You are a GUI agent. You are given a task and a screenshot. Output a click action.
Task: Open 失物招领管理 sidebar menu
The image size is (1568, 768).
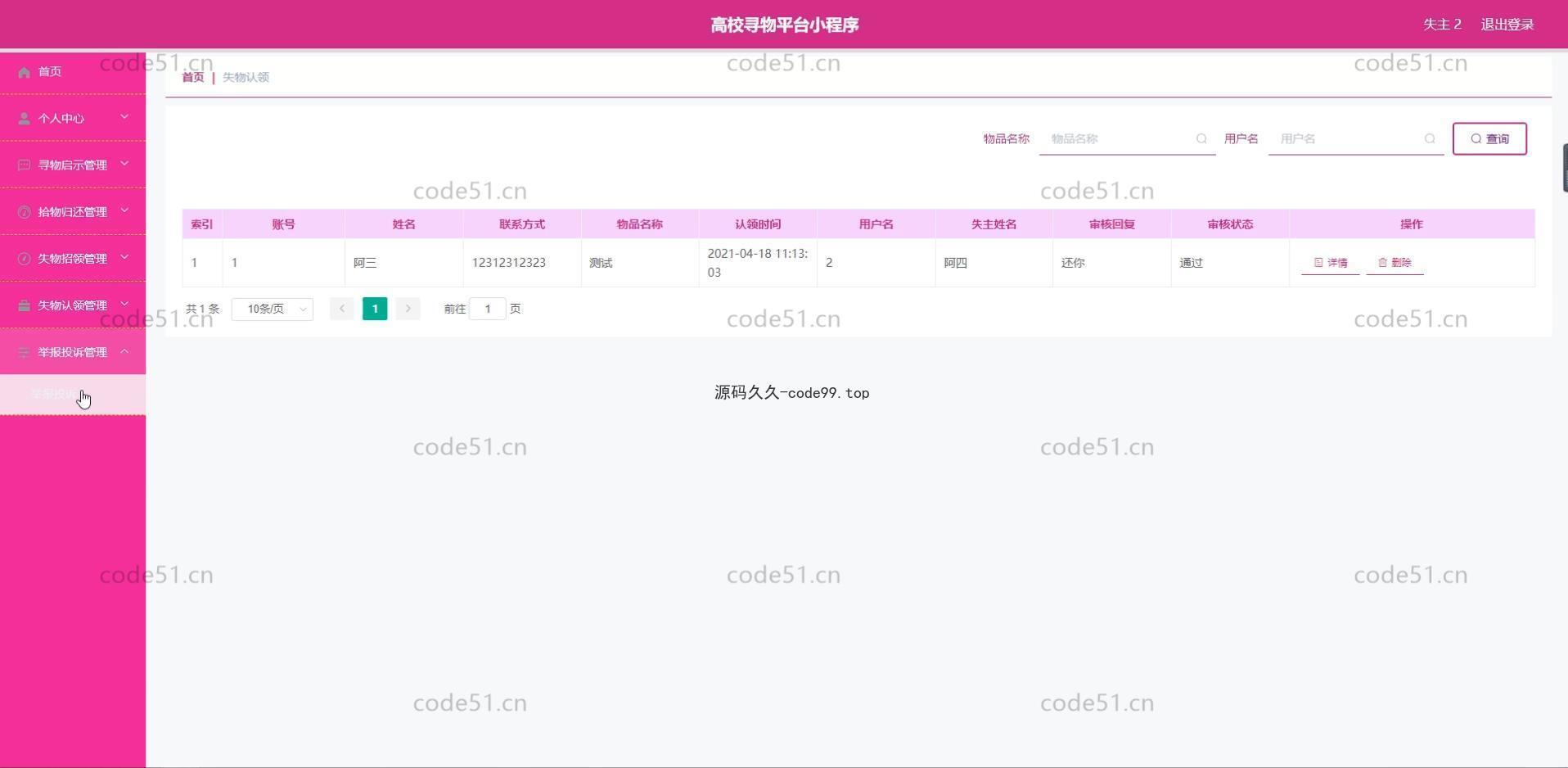[x=73, y=259]
